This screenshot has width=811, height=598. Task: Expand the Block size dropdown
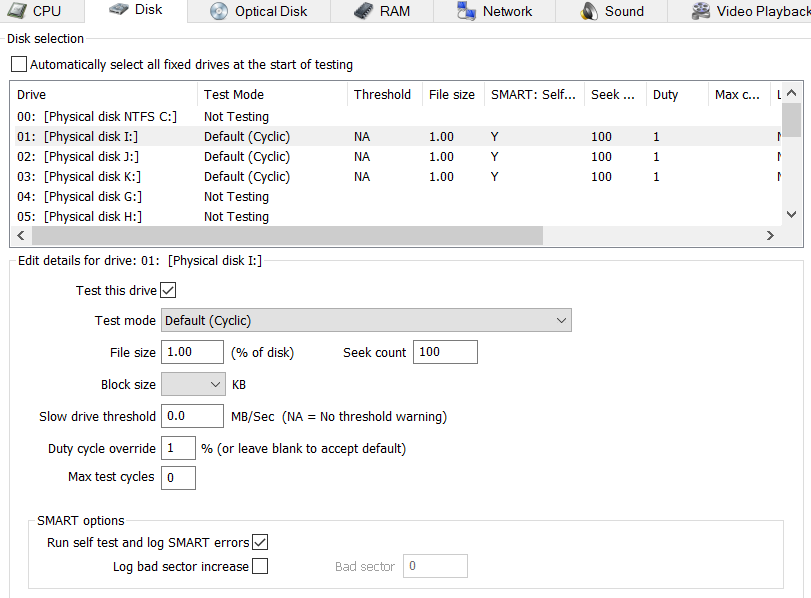pyautogui.click(x=193, y=384)
